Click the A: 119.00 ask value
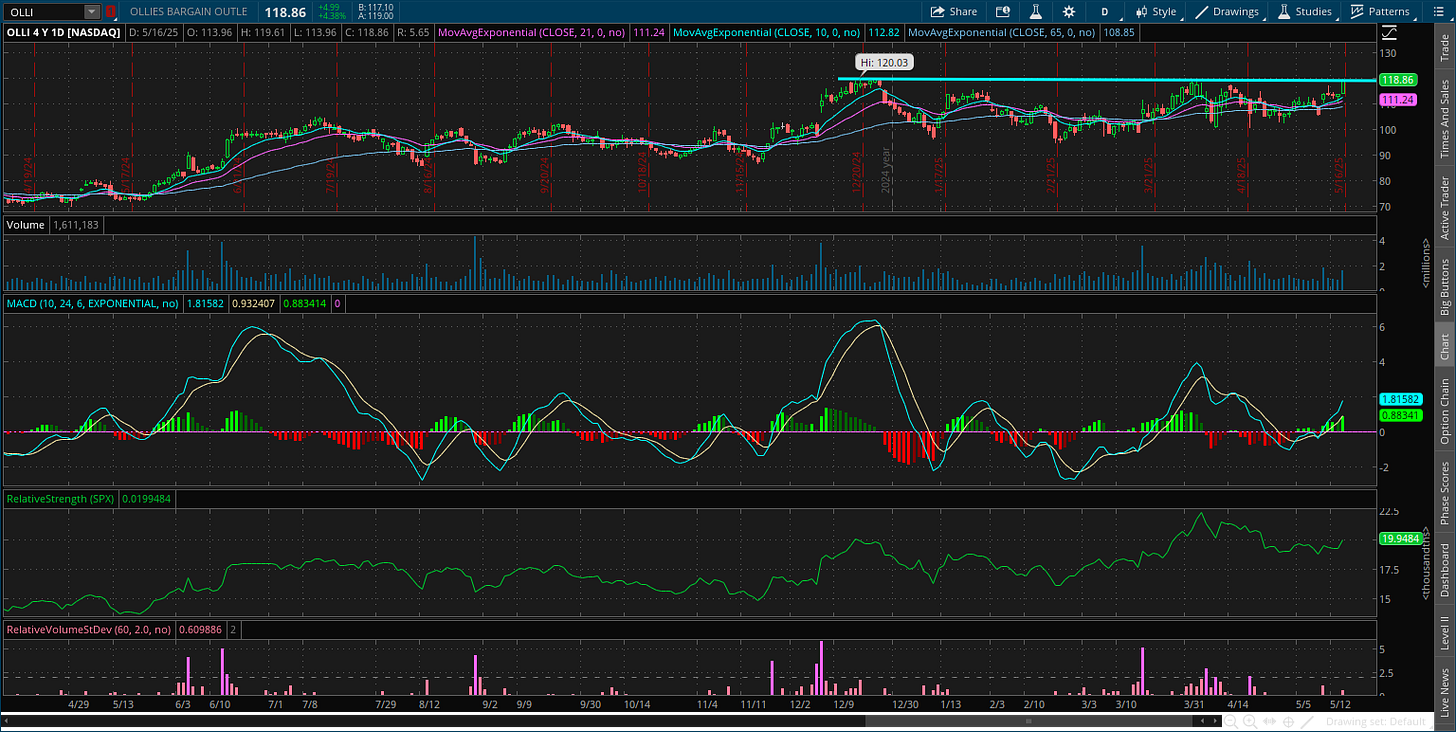 pos(376,17)
